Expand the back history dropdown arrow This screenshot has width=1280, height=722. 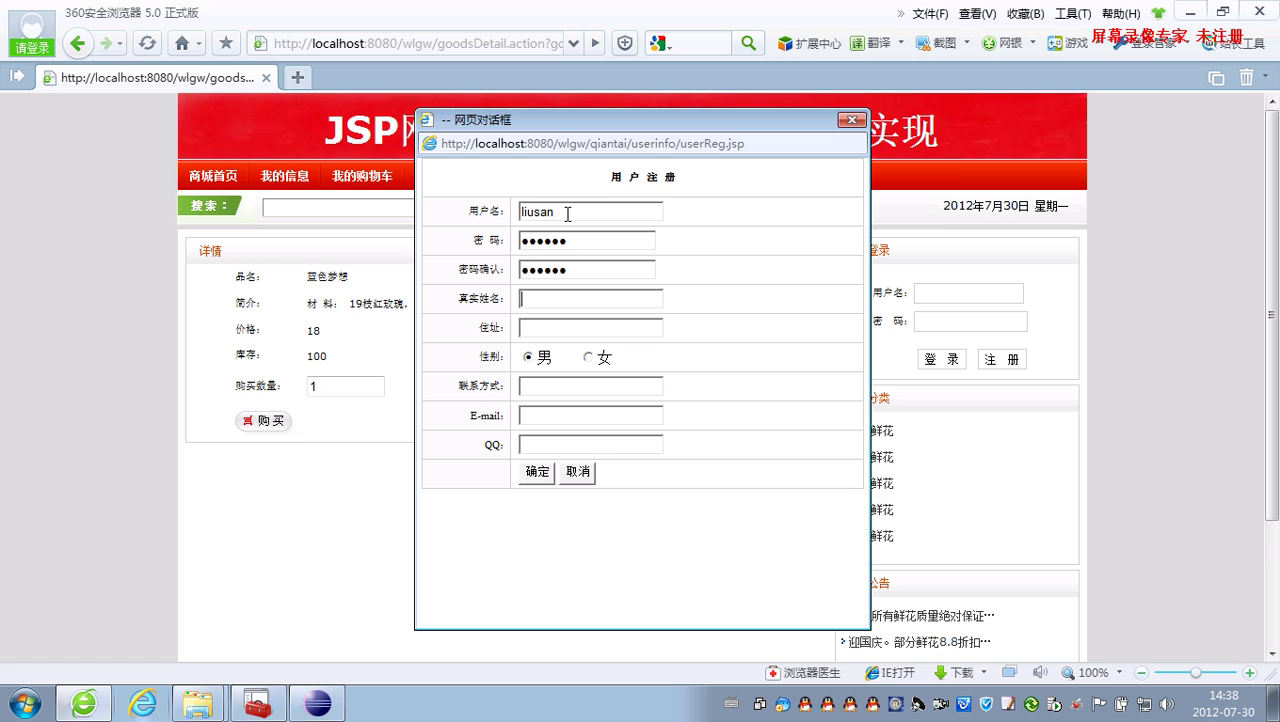pyautogui.click(x=120, y=43)
